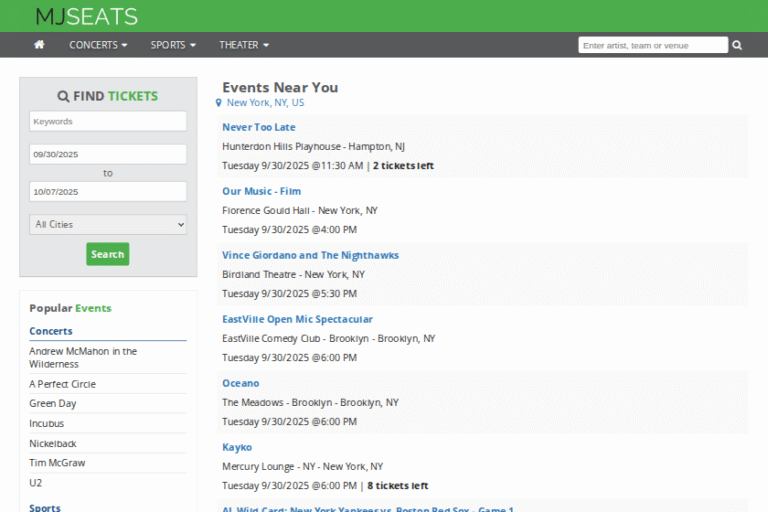The image size is (768, 512).
Task: Open the Kayko event listing
Action: [237, 447]
